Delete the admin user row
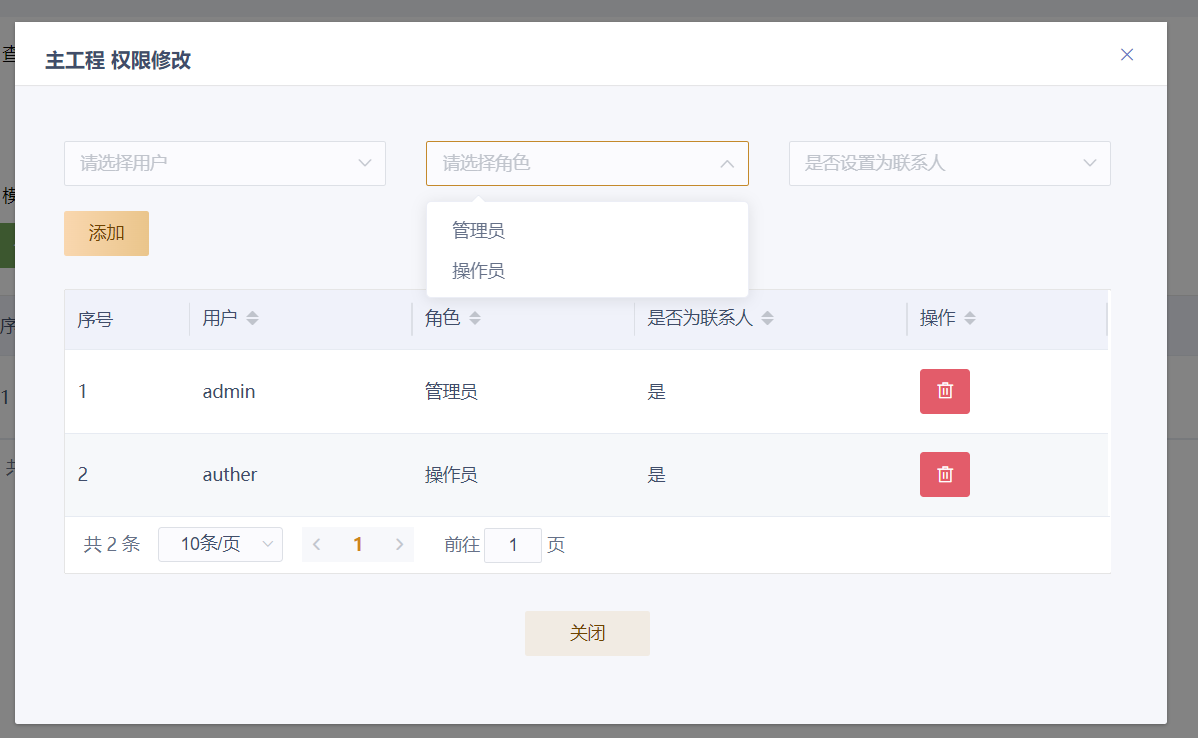Image resolution: width=1198 pixels, height=738 pixels. click(x=944, y=391)
